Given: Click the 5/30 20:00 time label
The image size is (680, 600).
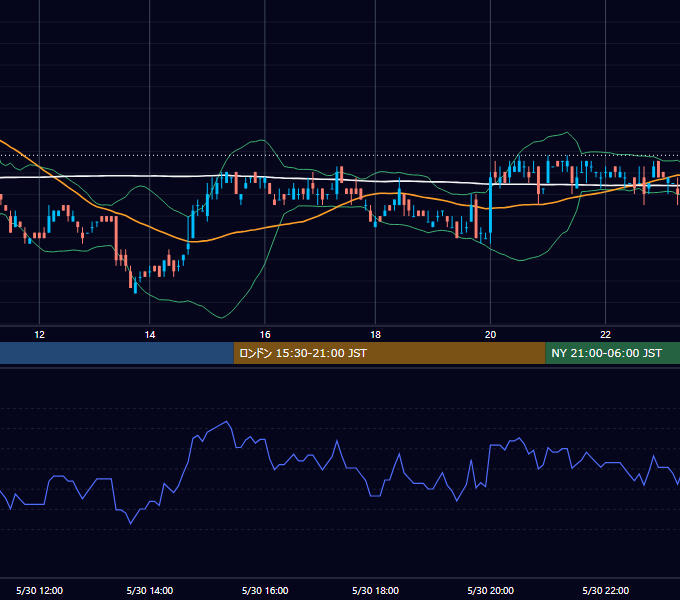Looking at the screenshot, I should [490, 590].
